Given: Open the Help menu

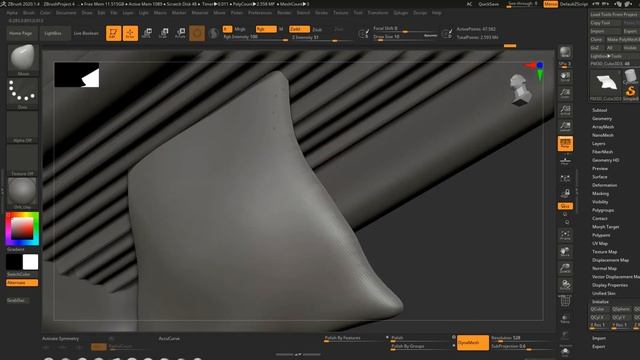Looking at the screenshot, I should click(436, 13).
